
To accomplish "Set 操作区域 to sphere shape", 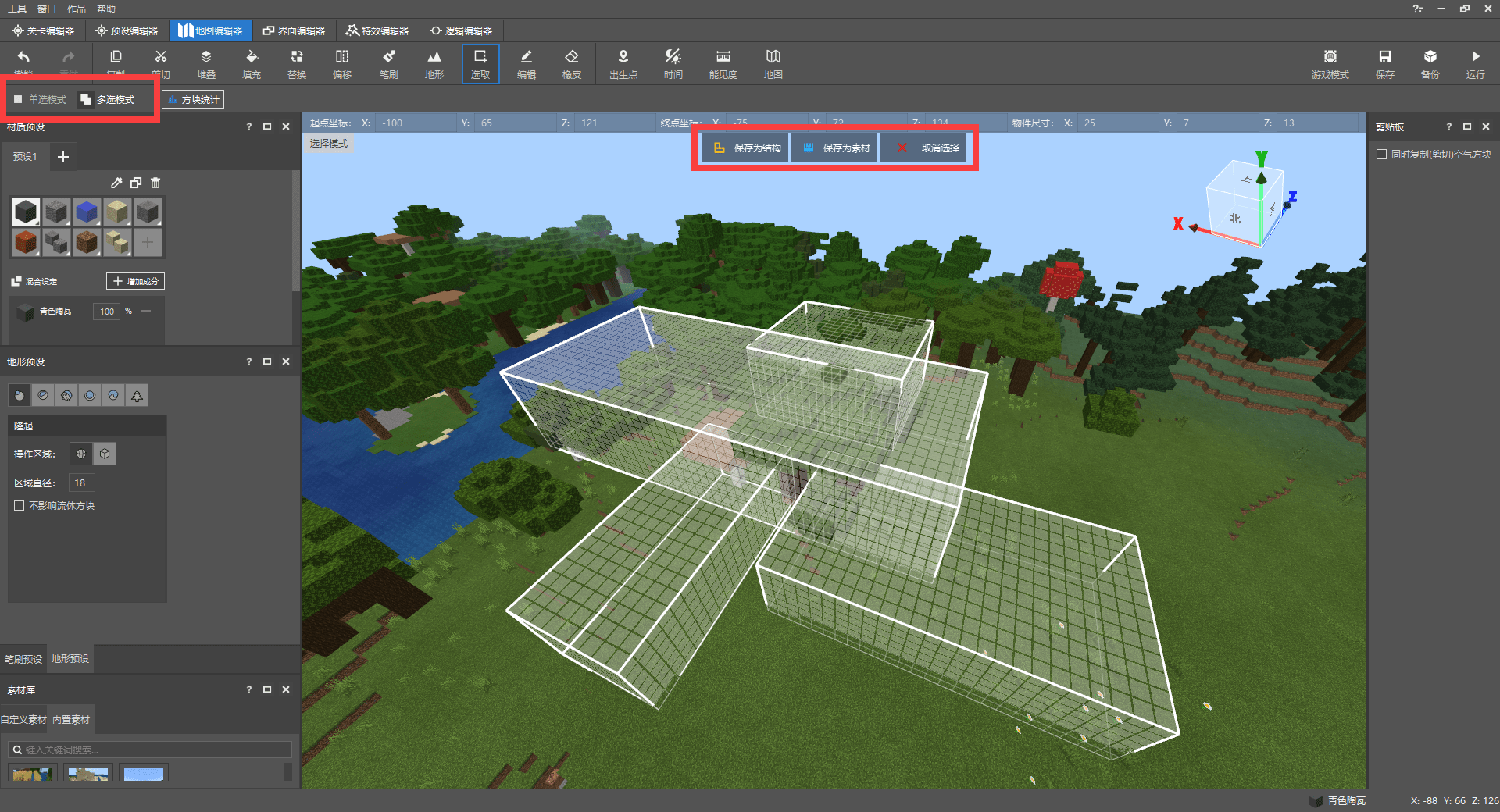I will (81, 454).
